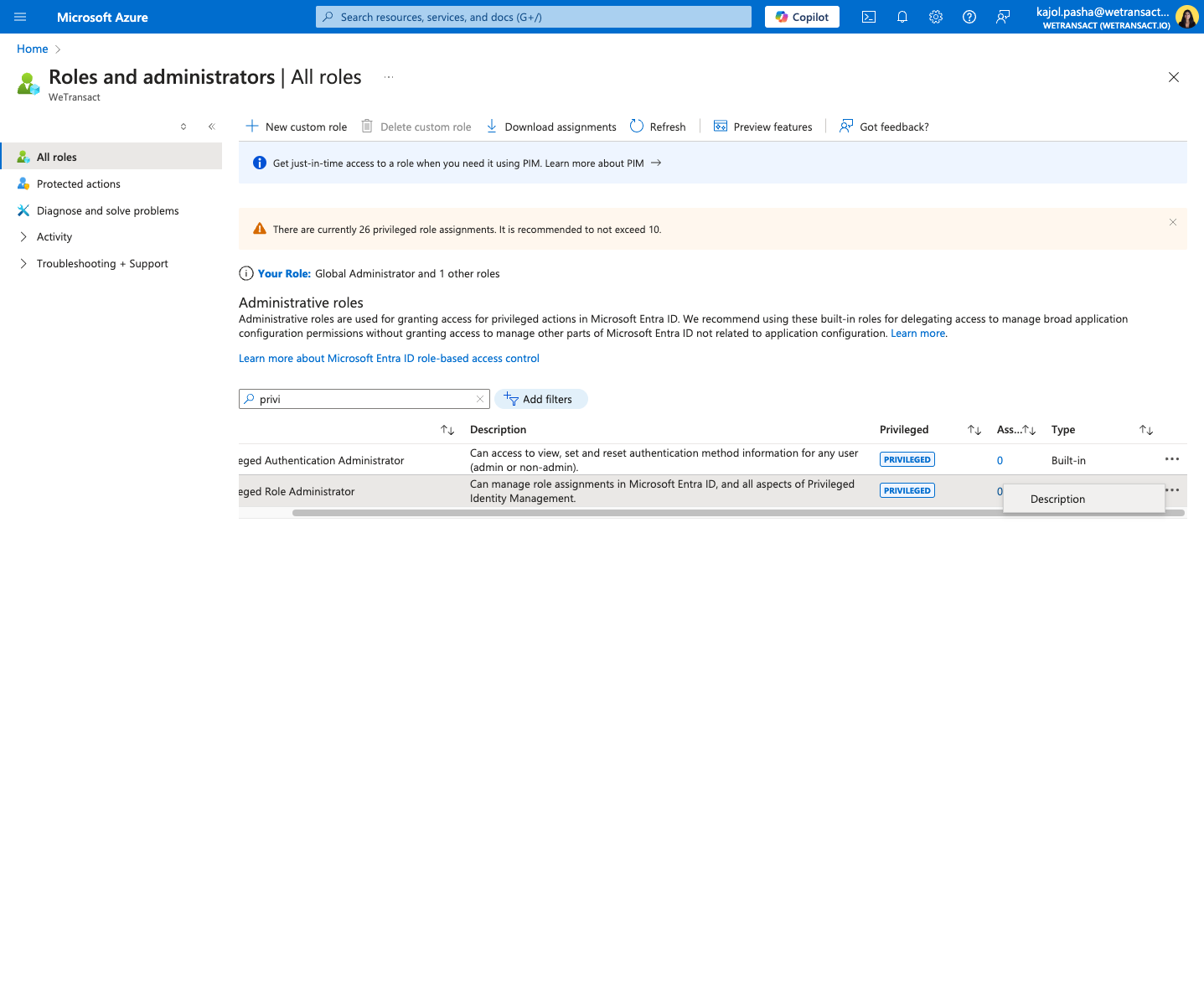The width and height of the screenshot is (1204, 1004).
Task: Close the Roles and administrators blade
Action: click(1174, 77)
